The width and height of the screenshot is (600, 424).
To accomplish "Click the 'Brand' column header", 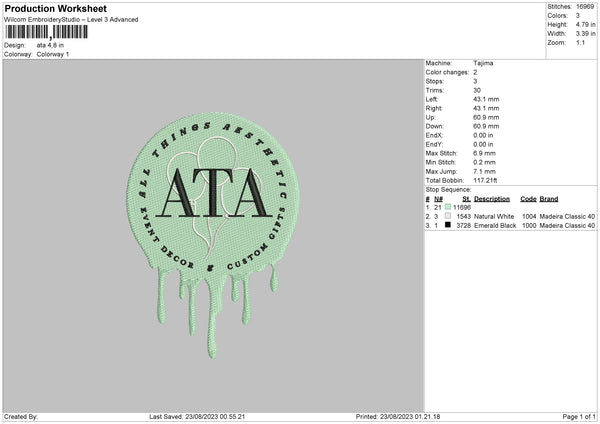I will 549,199.
